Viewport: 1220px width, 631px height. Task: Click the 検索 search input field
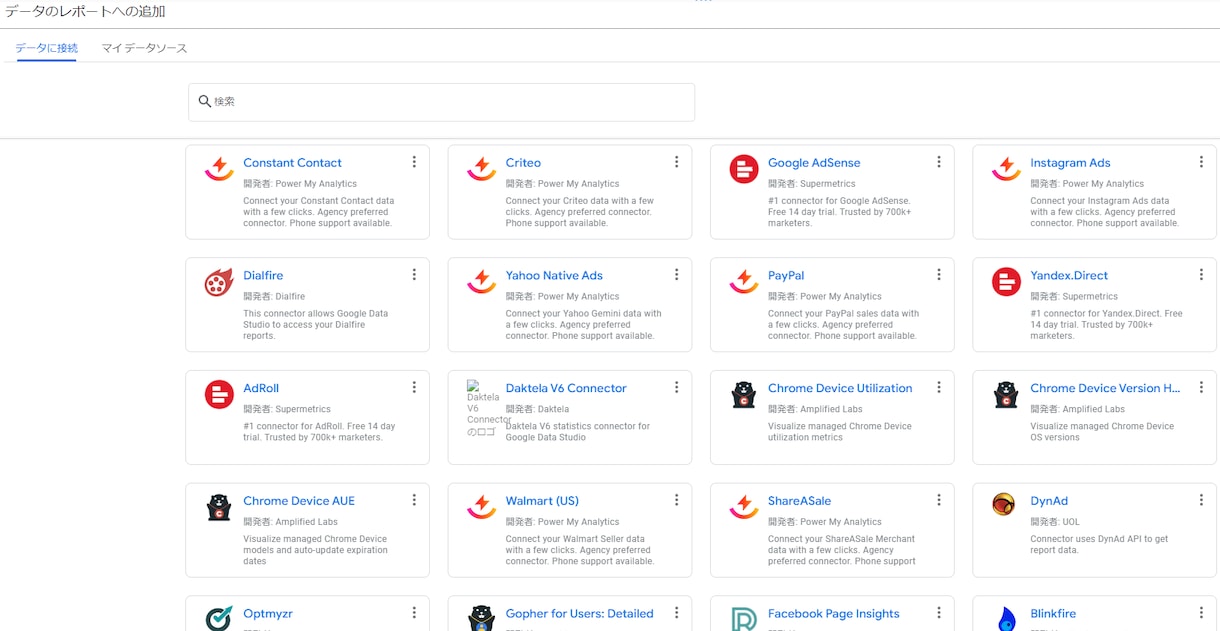tap(441, 102)
